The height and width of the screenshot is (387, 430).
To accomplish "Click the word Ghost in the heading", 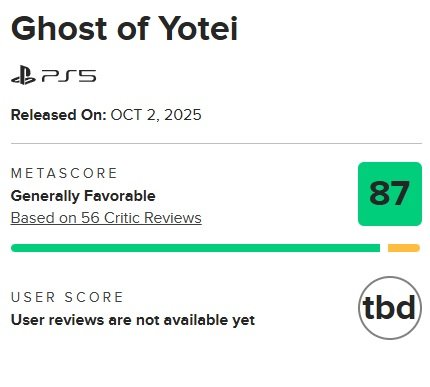I will point(60,28).
